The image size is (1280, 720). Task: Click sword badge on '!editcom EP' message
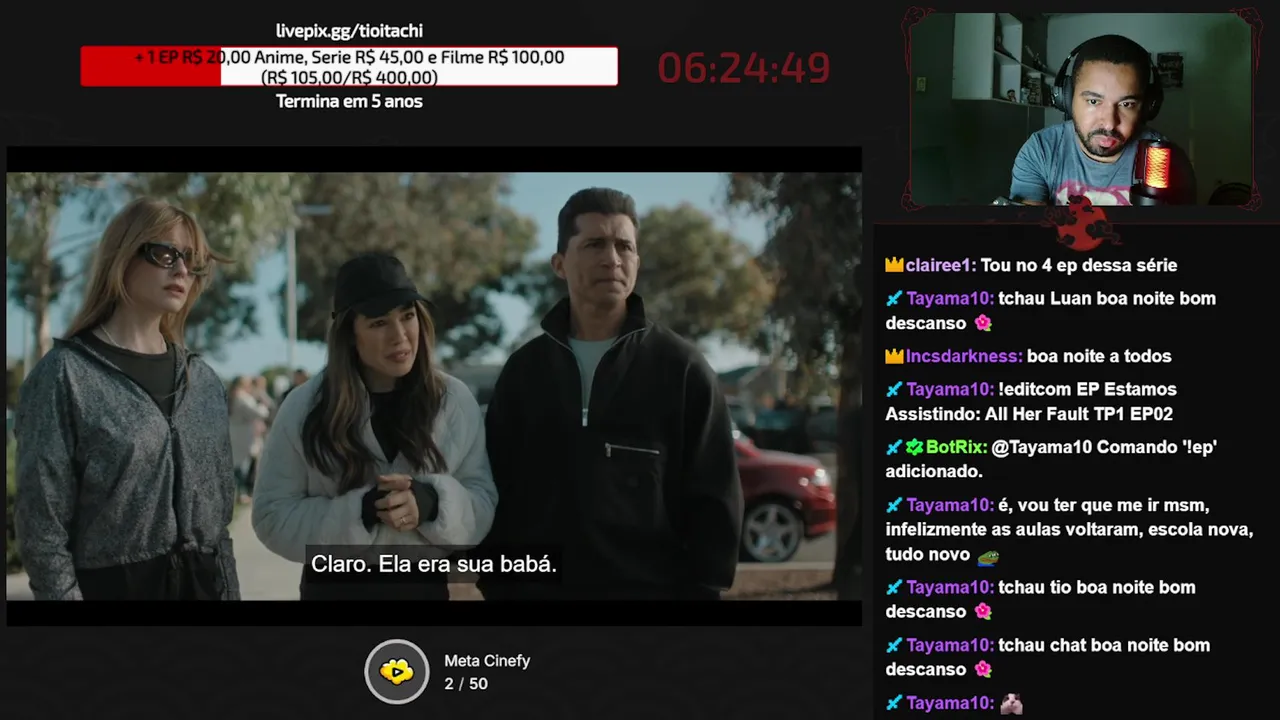pyautogui.click(x=894, y=389)
